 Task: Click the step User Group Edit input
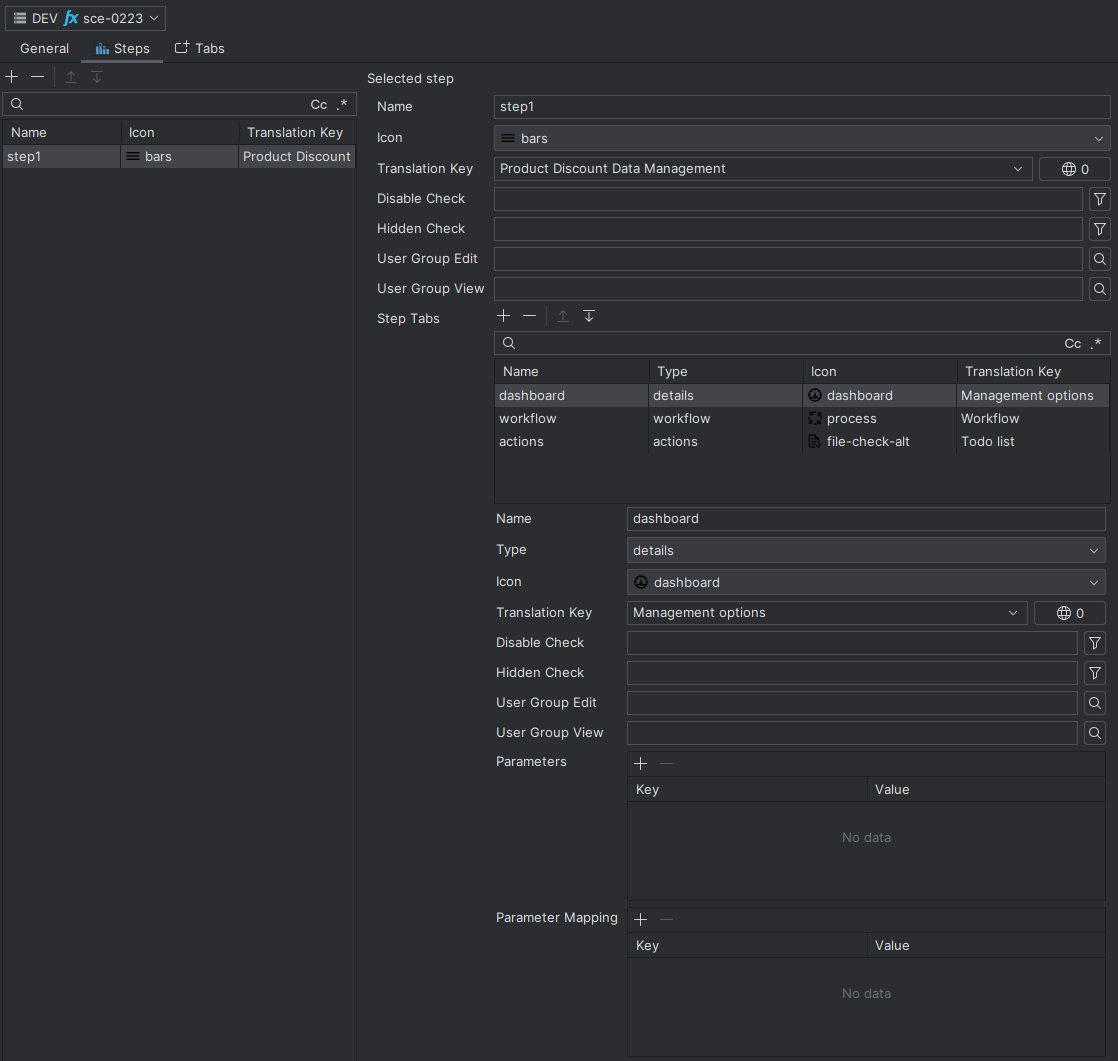point(788,259)
